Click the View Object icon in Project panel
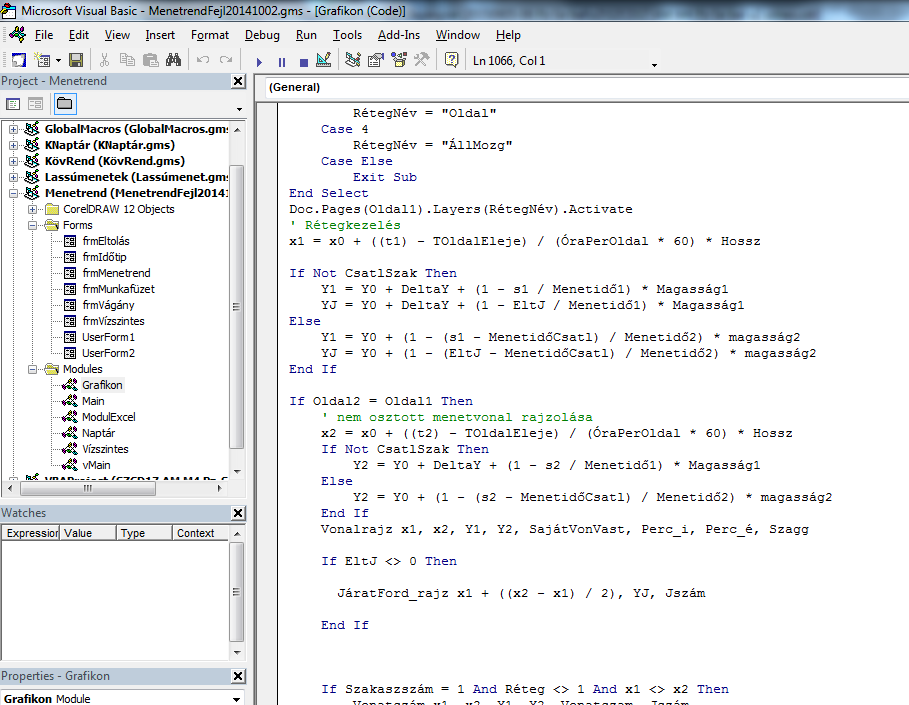The image size is (909, 705). coord(35,104)
